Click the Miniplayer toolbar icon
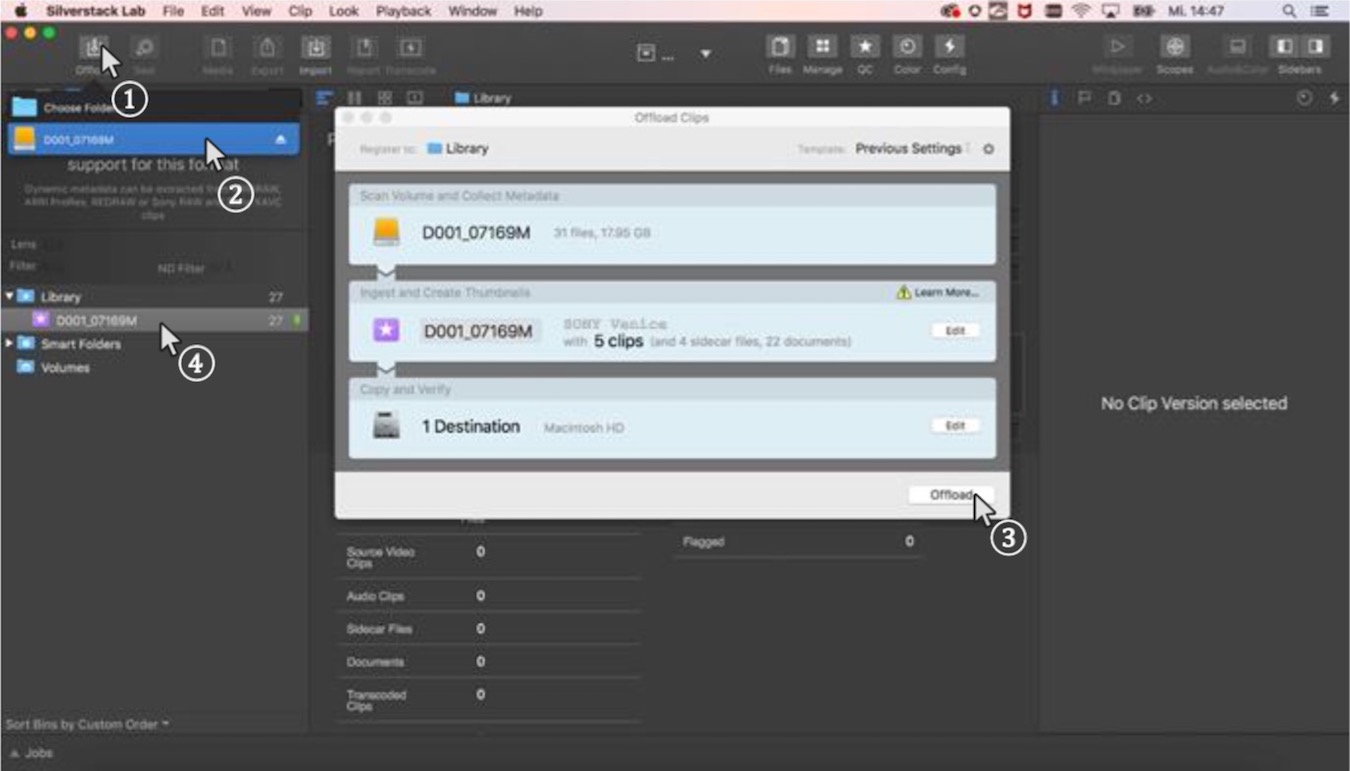The image size is (1350, 771). click(x=1117, y=47)
